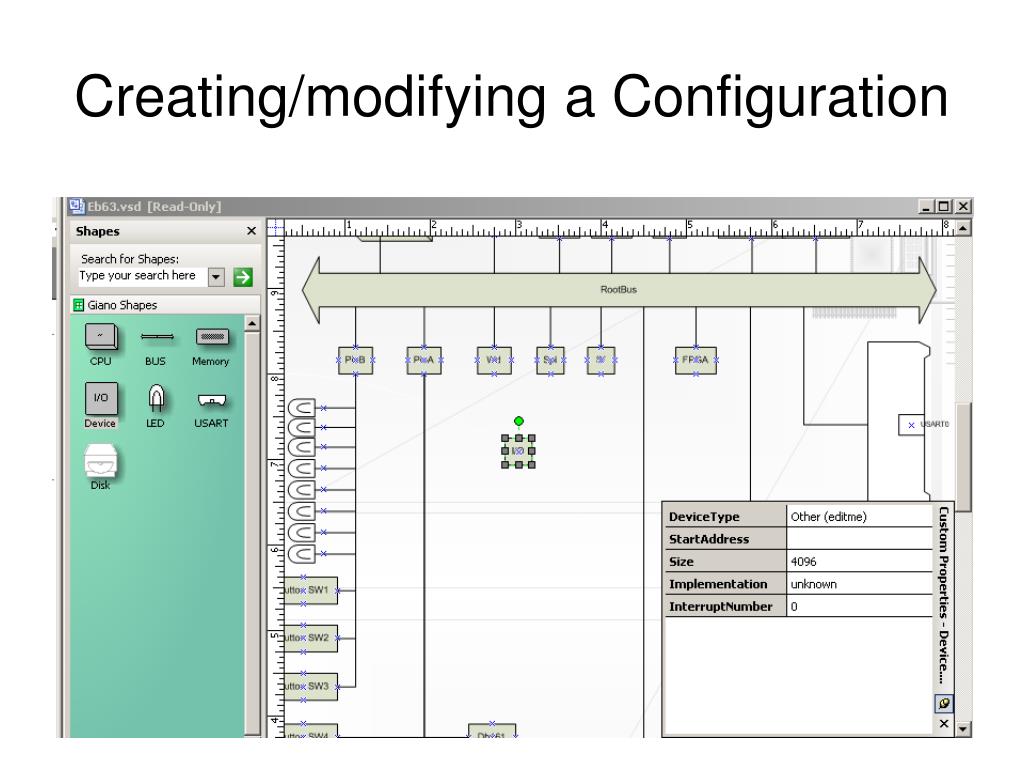Open the shape search dropdown arrow
This screenshot has width=1024, height=768.
coord(216,277)
